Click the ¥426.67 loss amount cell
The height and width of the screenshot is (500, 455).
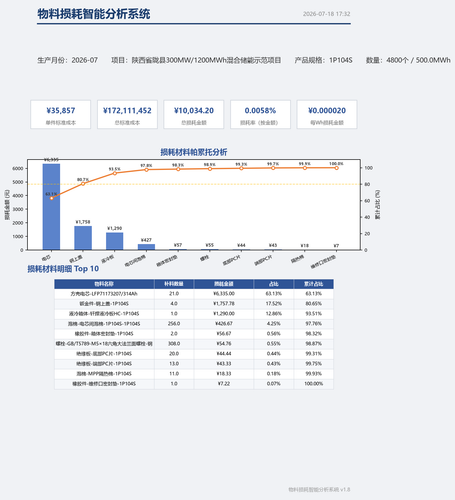[224, 324]
